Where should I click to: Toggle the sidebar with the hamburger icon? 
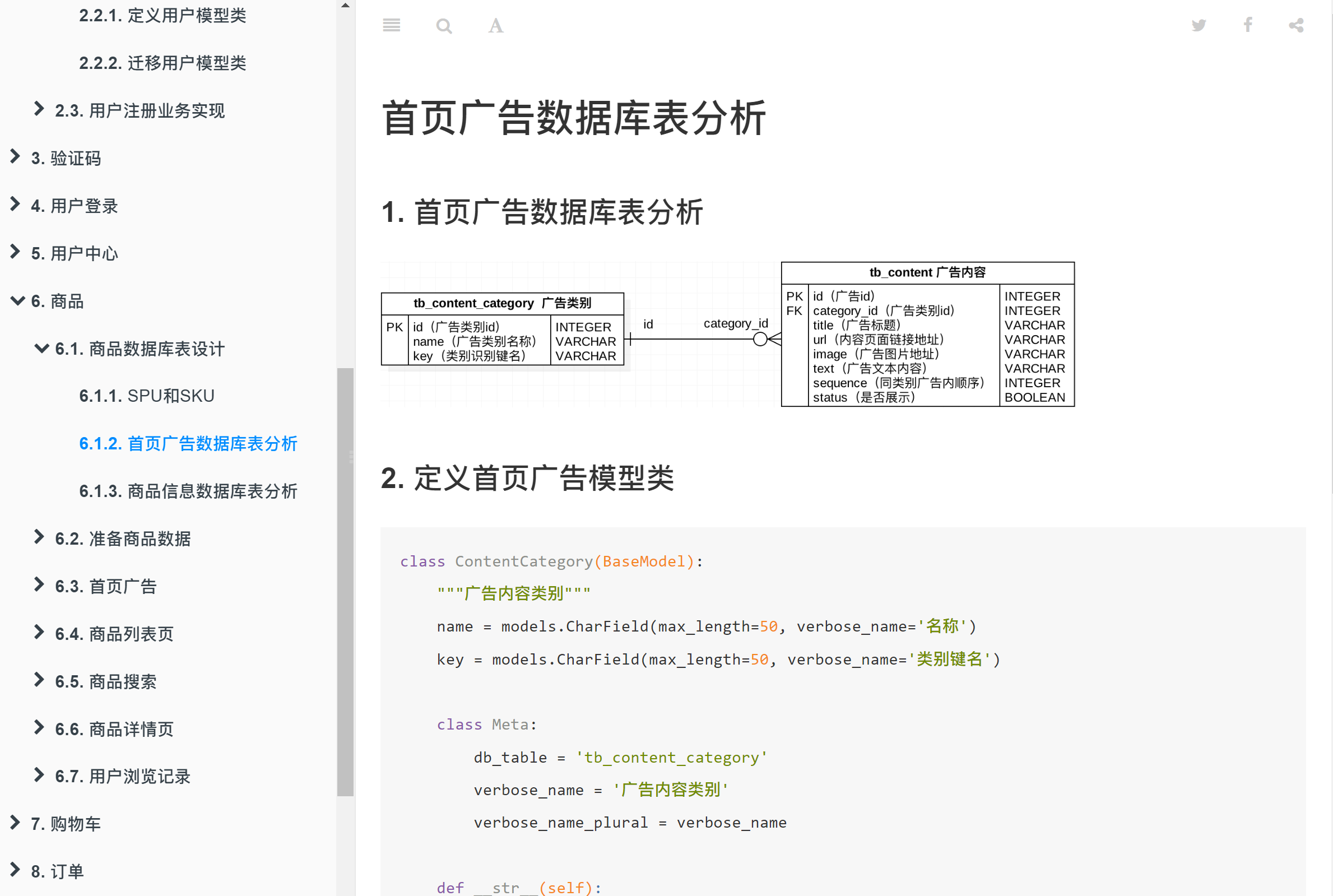(x=392, y=25)
